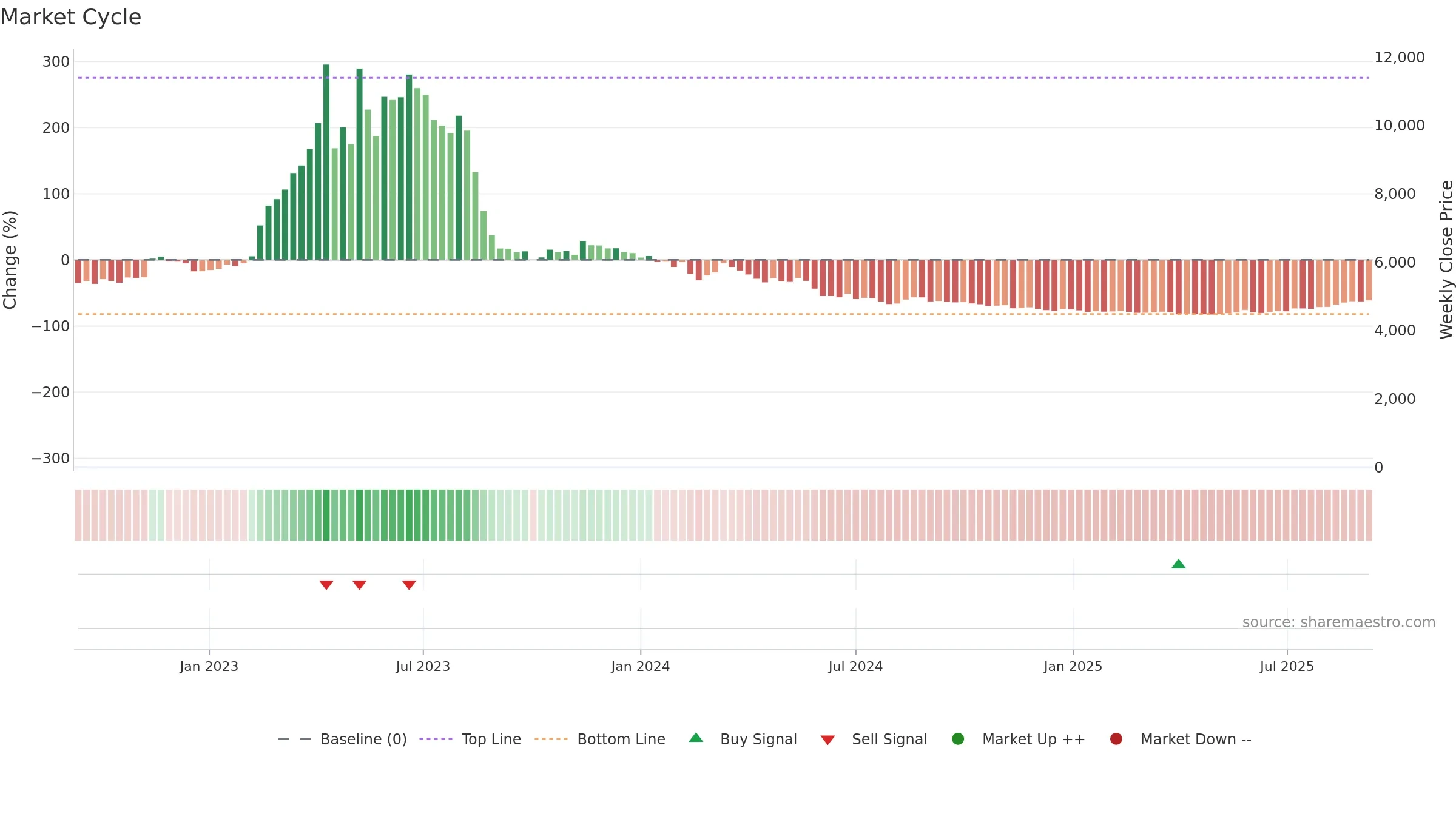Click the −100 left axis tick label
The height and width of the screenshot is (819, 1456).
50,326
